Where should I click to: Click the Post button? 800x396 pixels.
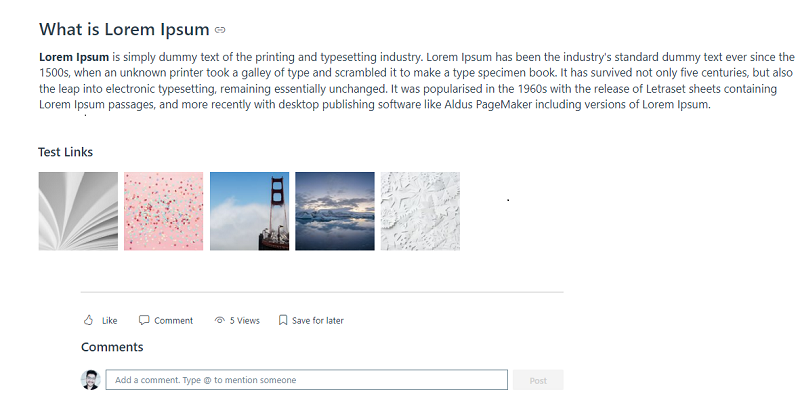pyautogui.click(x=538, y=380)
